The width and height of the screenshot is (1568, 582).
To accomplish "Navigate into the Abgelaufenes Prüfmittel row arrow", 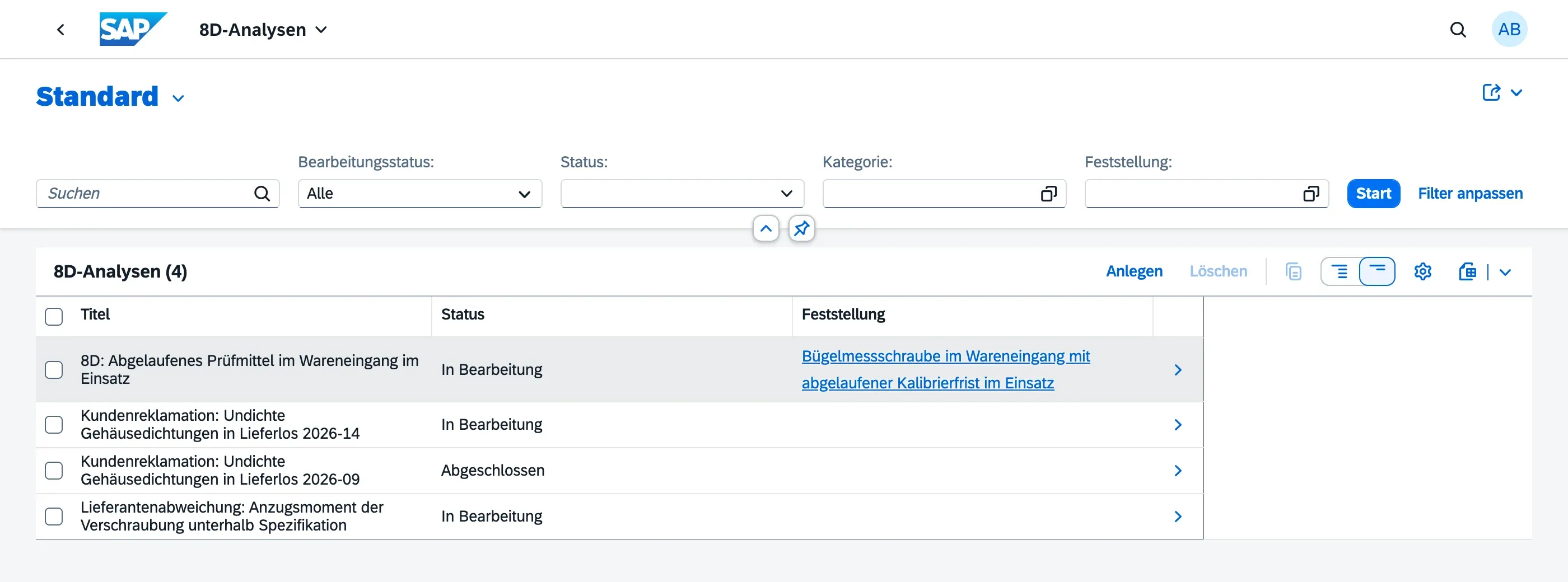I will 1178,370.
